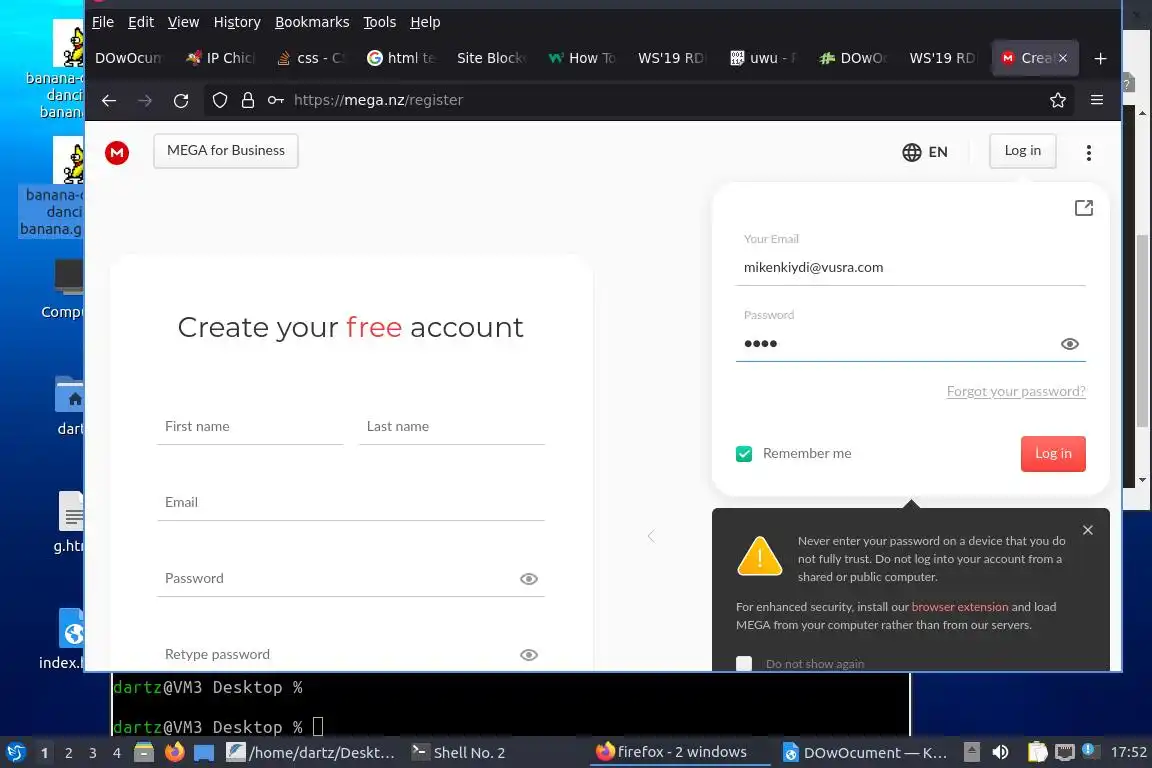
Task: Toggle visibility of registration Password field
Action: click(528, 579)
